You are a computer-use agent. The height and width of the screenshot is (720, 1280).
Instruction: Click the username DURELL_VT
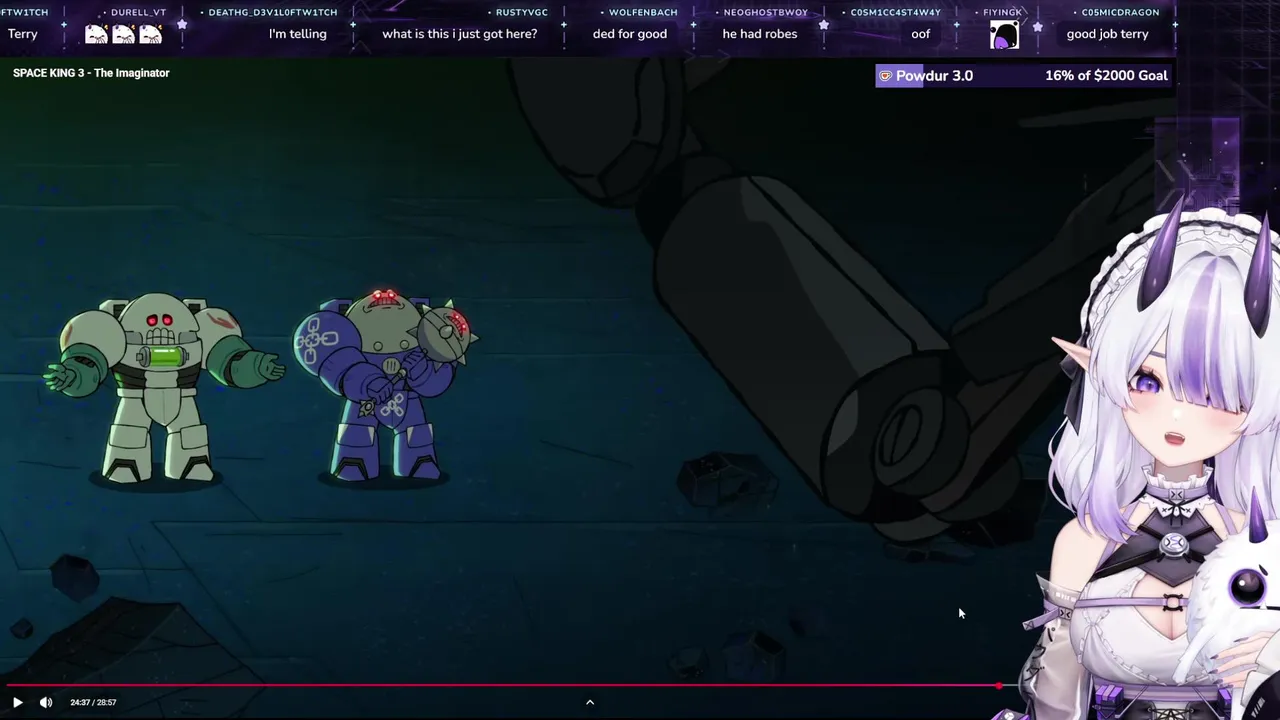coord(138,12)
